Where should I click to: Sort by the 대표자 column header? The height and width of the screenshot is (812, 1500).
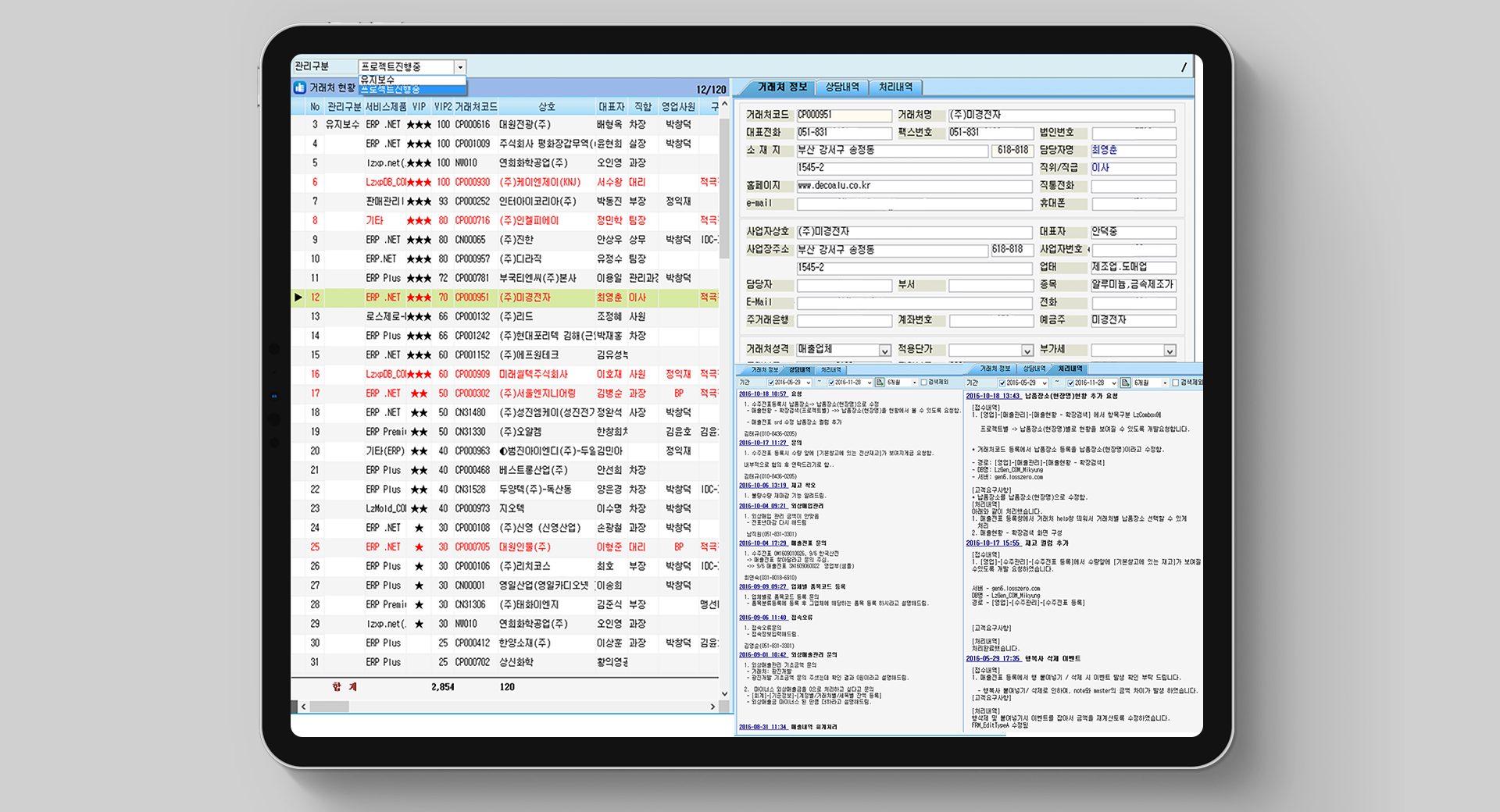tap(611, 107)
